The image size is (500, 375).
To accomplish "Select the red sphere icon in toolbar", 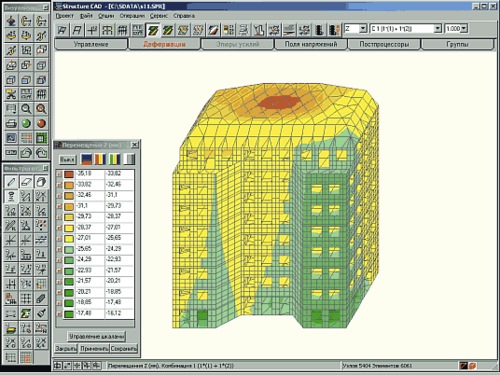I will (x=41, y=124).
